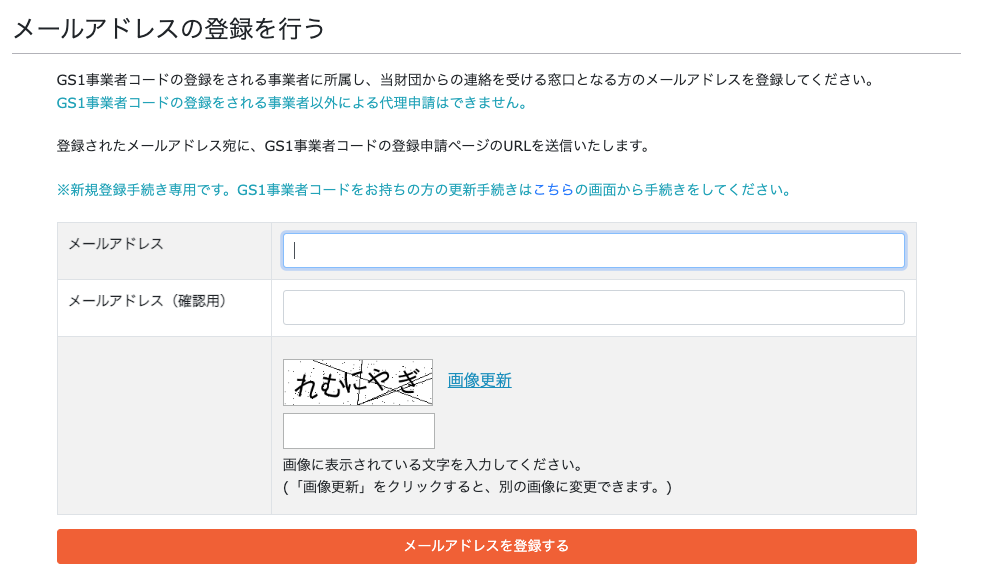Screen dimensions: 997x580
Task: Click inside the character verification box
Action: tap(358, 430)
